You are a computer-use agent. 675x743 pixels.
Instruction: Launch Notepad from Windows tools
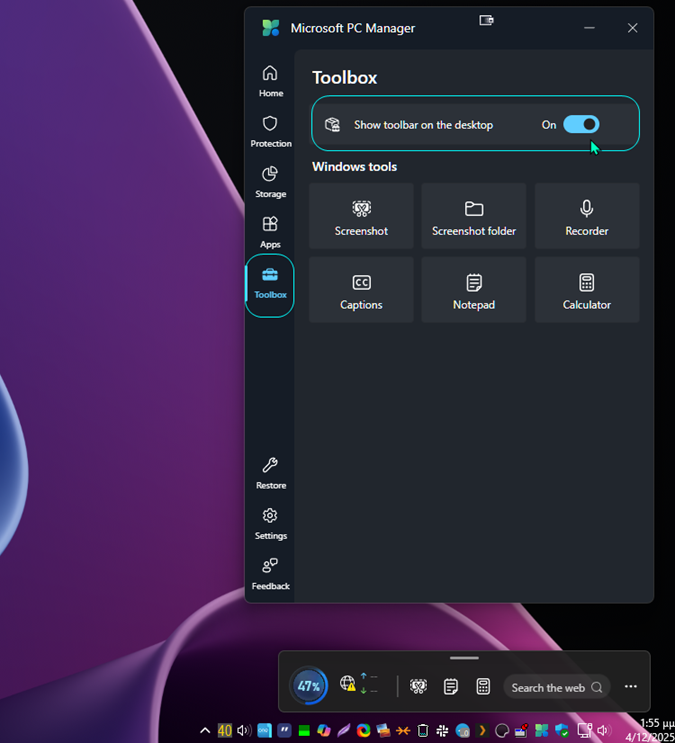pyautogui.click(x=474, y=290)
